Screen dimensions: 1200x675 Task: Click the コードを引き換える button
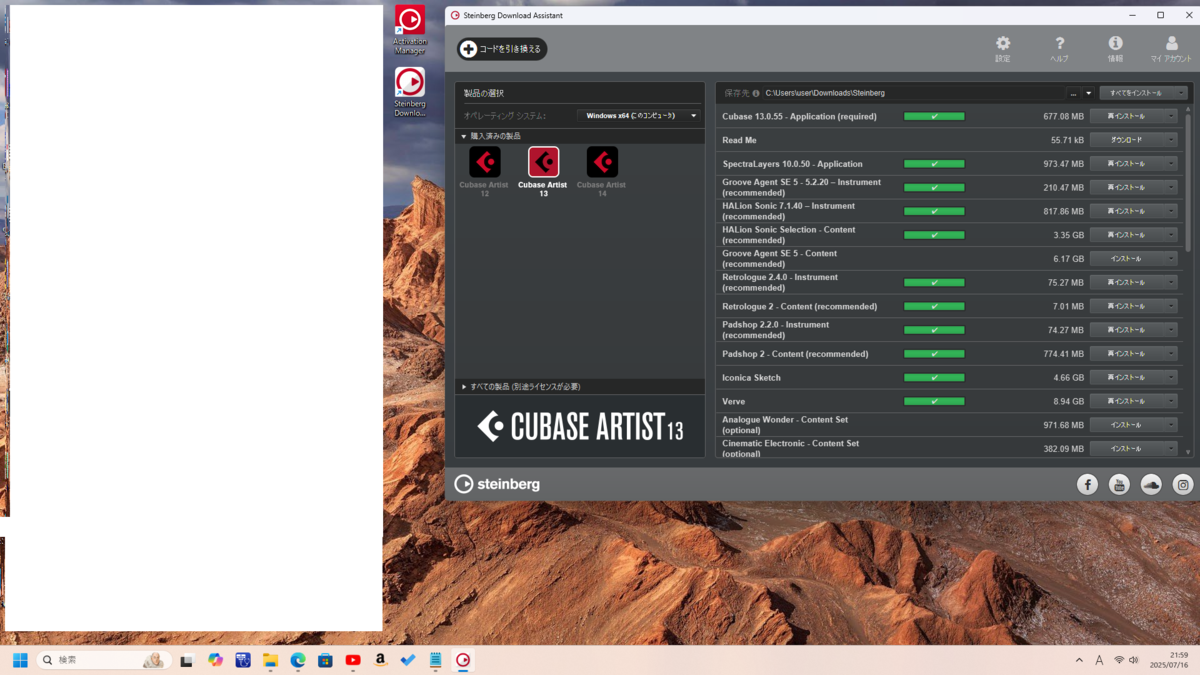[502, 49]
